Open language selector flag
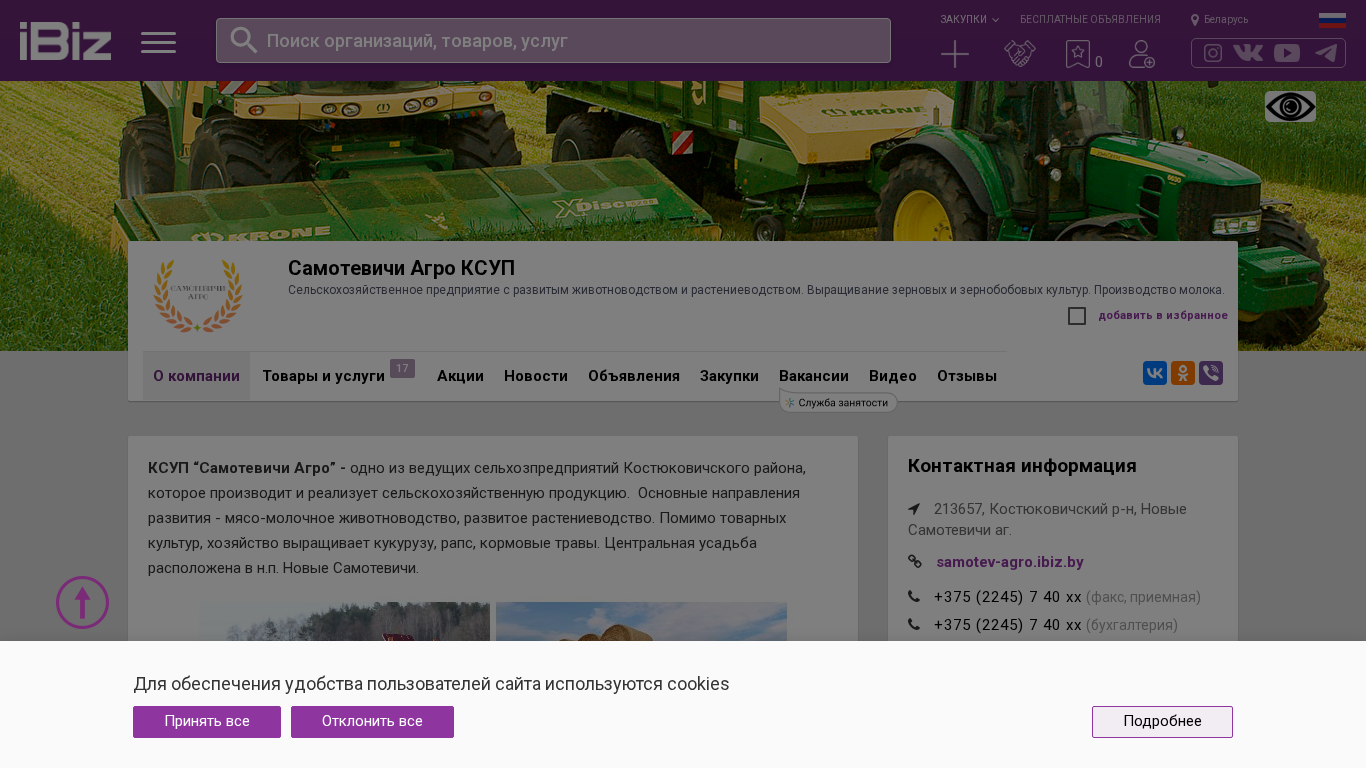 point(1332,20)
